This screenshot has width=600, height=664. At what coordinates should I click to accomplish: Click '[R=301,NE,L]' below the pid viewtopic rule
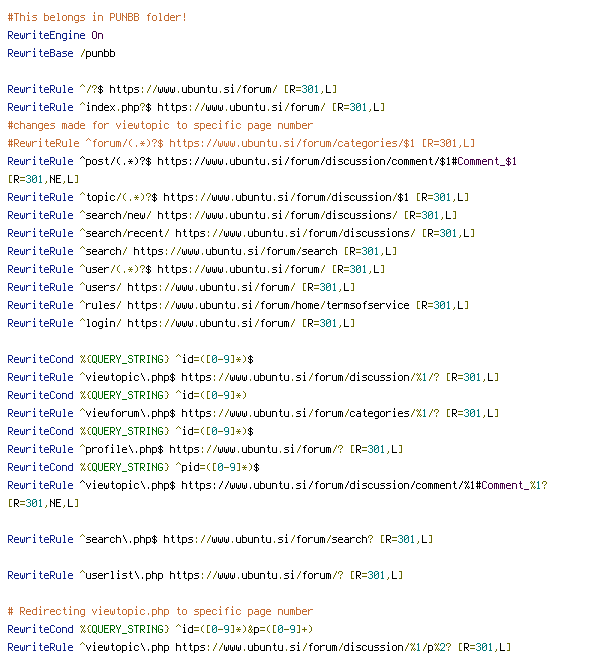pos(43,503)
